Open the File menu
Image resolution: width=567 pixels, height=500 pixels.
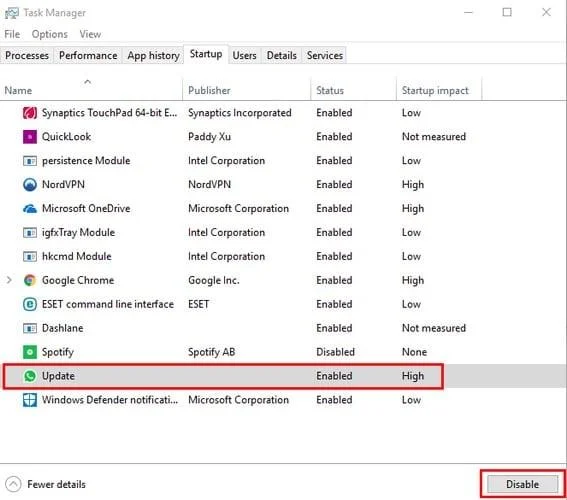12,34
